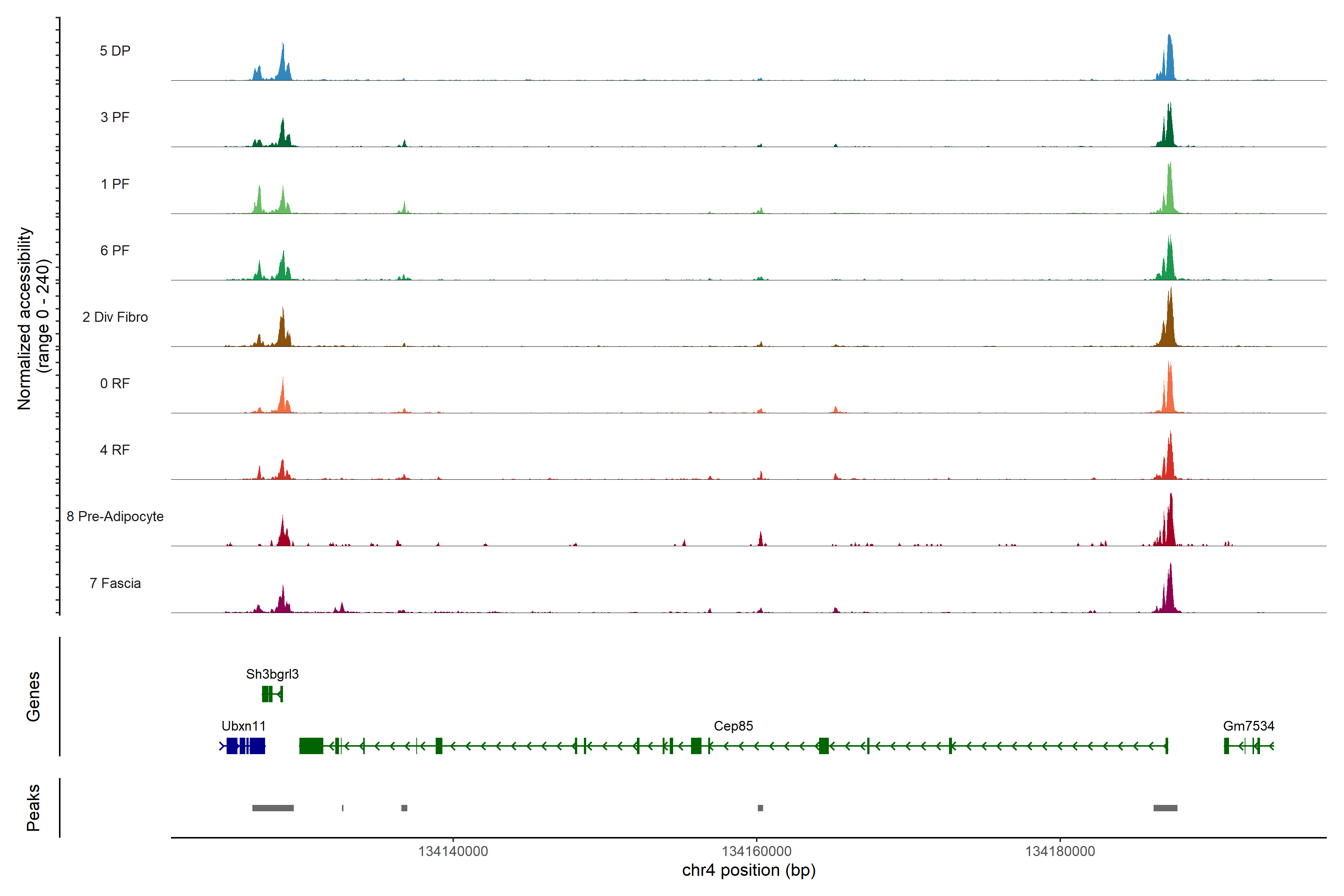Click the 7 Fascia track label
Screen dimensions: 1344x896
[x=115, y=583]
